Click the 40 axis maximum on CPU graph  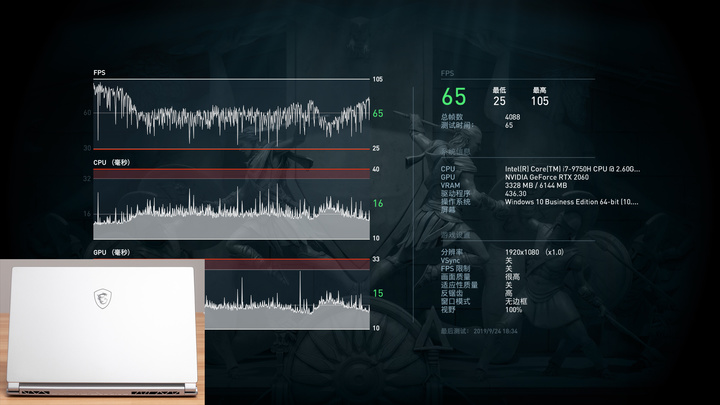(376, 169)
